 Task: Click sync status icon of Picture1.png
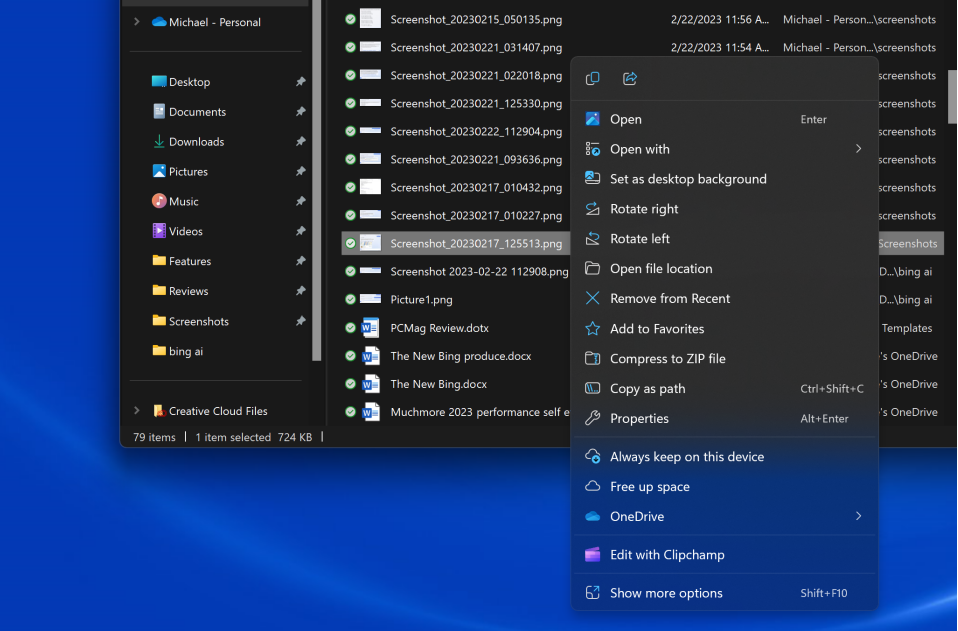pyautogui.click(x=350, y=299)
